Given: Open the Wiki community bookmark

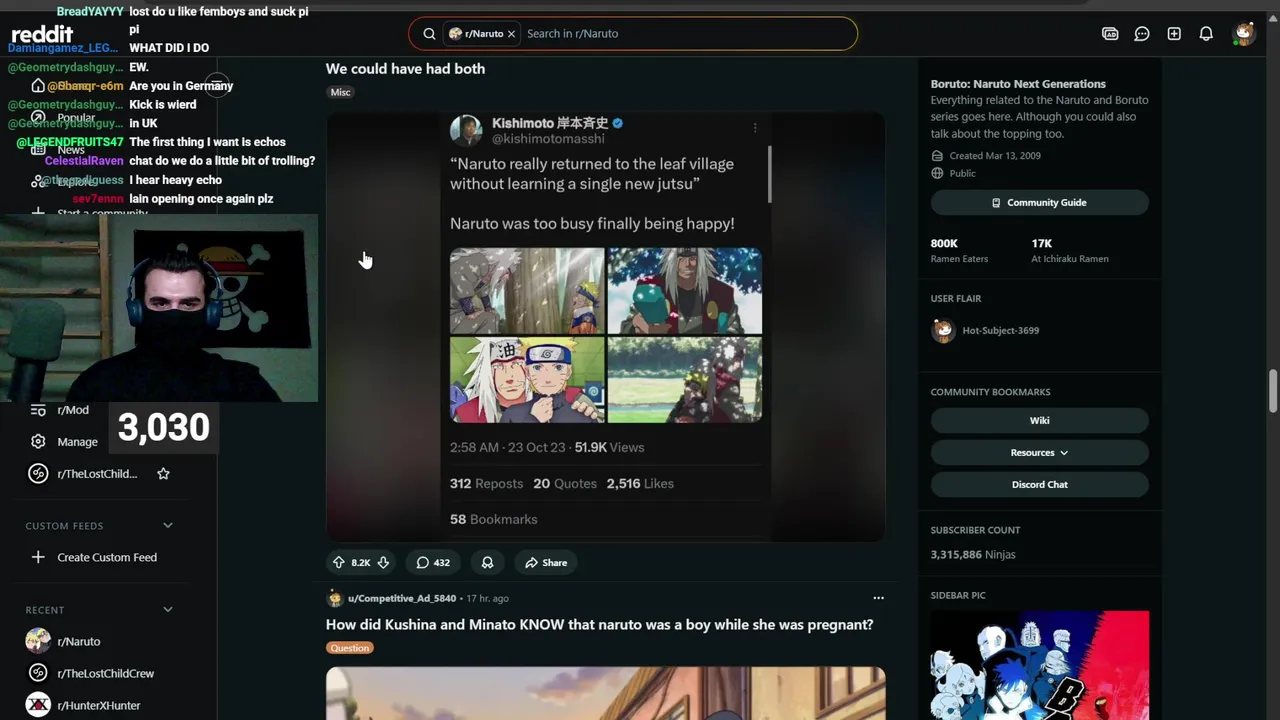Looking at the screenshot, I should 1039,421.
